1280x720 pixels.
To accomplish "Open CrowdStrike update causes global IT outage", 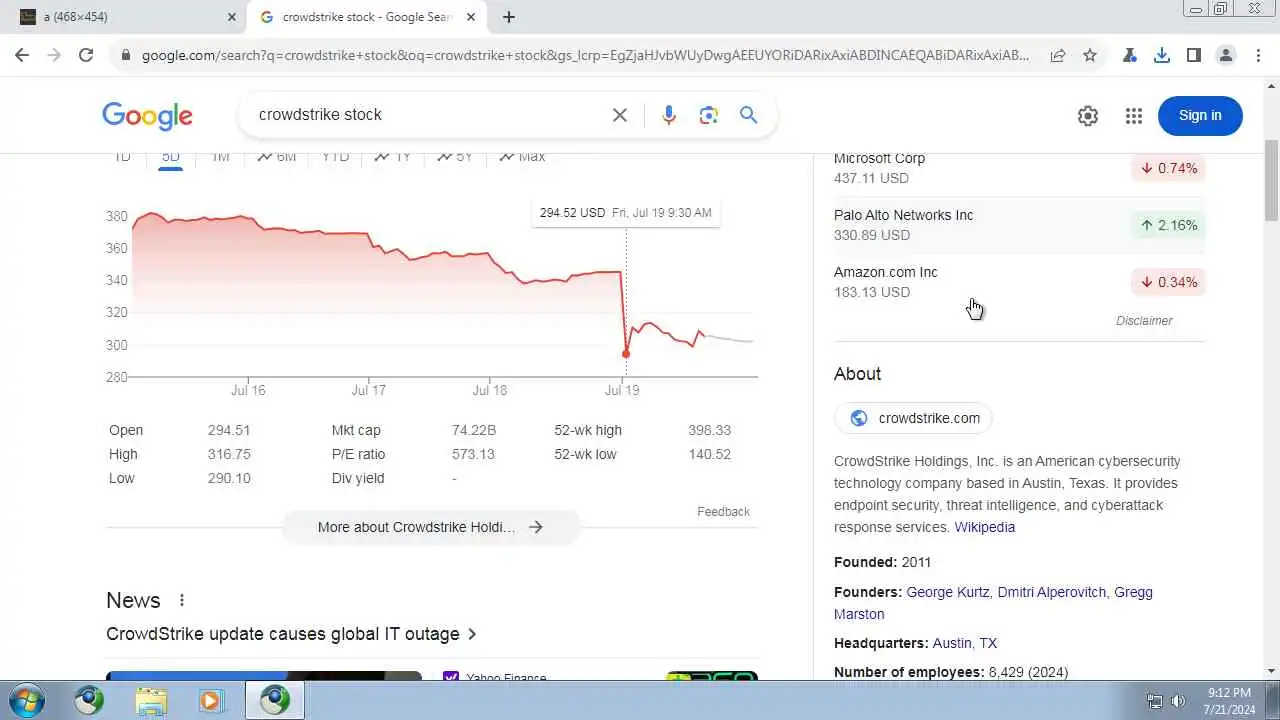I will click(291, 634).
